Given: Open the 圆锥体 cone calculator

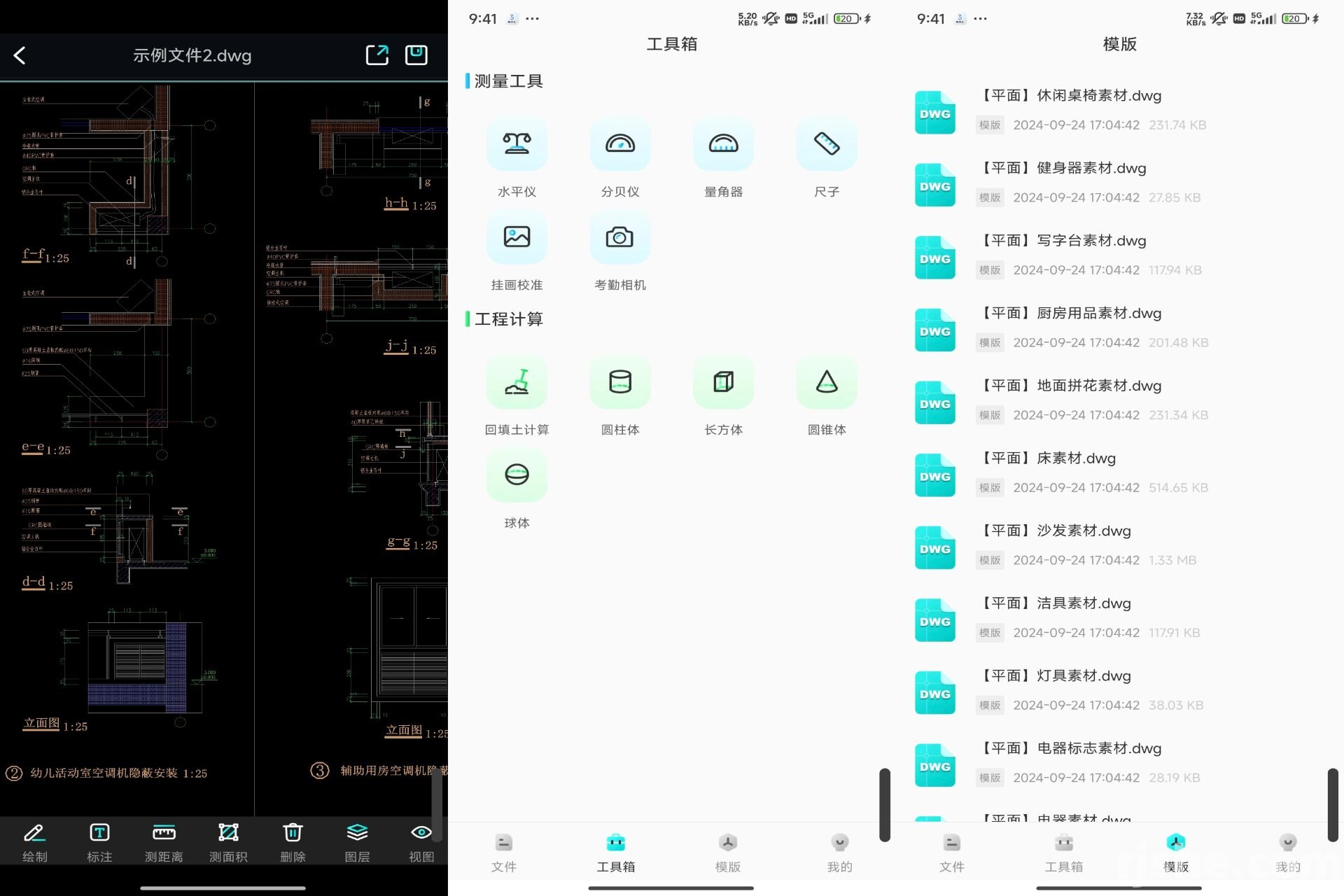Looking at the screenshot, I should pos(827,395).
